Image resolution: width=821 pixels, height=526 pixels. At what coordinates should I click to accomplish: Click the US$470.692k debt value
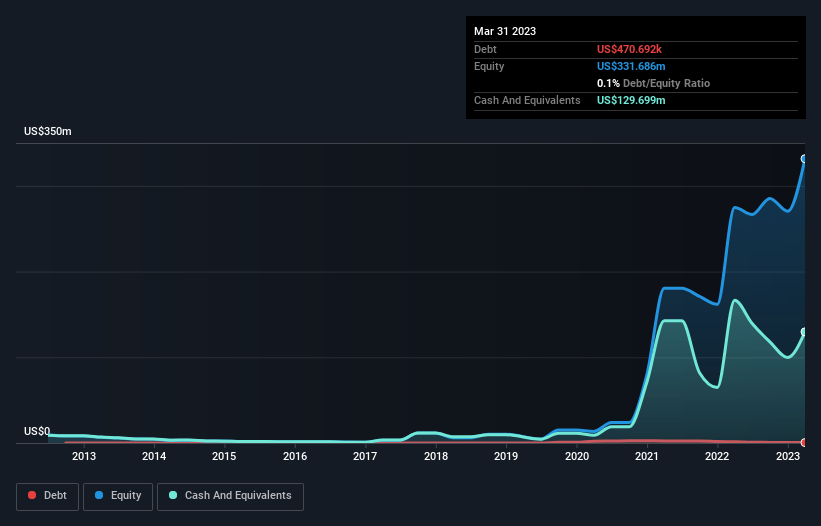click(629, 49)
